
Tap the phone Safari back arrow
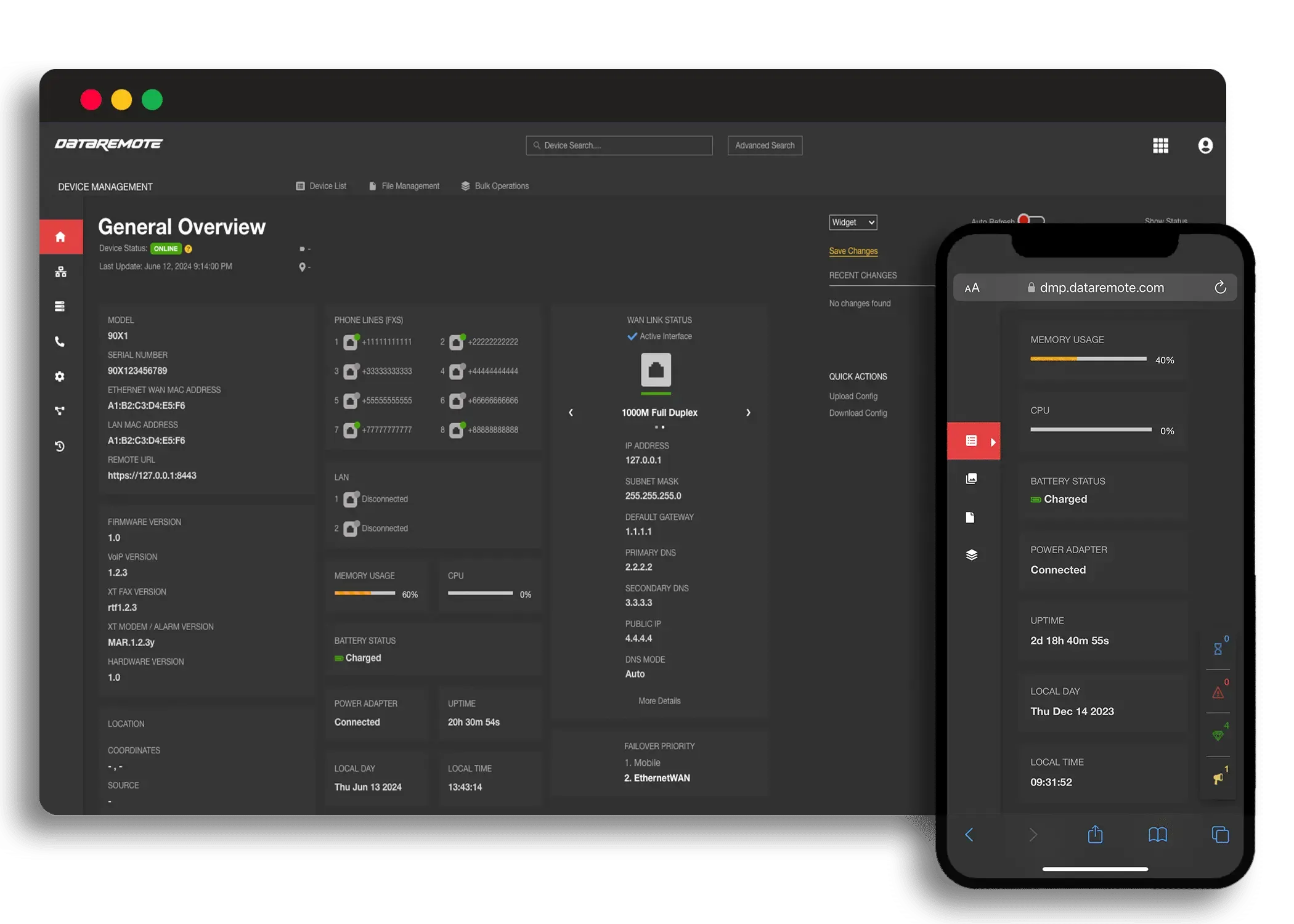[x=969, y=835]
